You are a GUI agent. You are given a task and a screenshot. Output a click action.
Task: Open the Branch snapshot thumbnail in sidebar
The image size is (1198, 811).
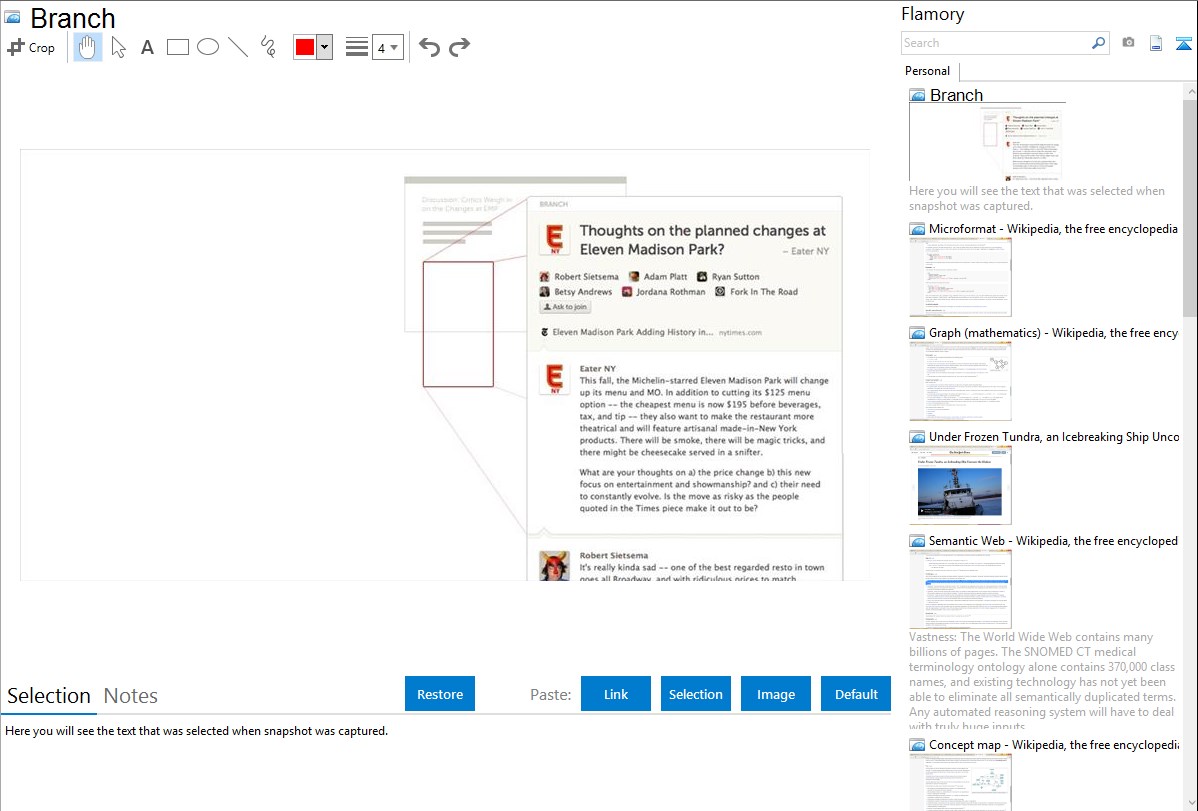(x=987, y=143)
